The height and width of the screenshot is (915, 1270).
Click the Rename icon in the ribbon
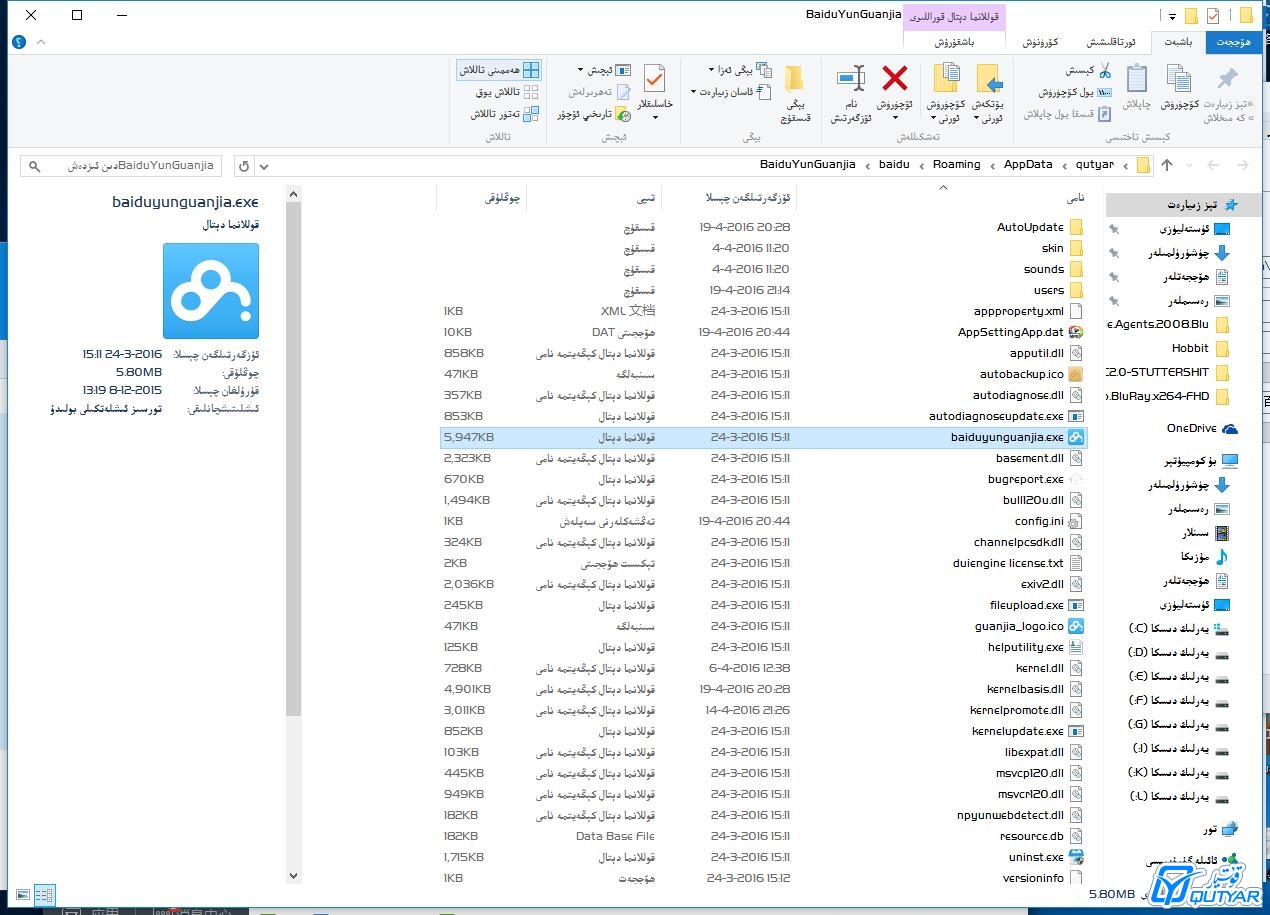coord(851,78)
